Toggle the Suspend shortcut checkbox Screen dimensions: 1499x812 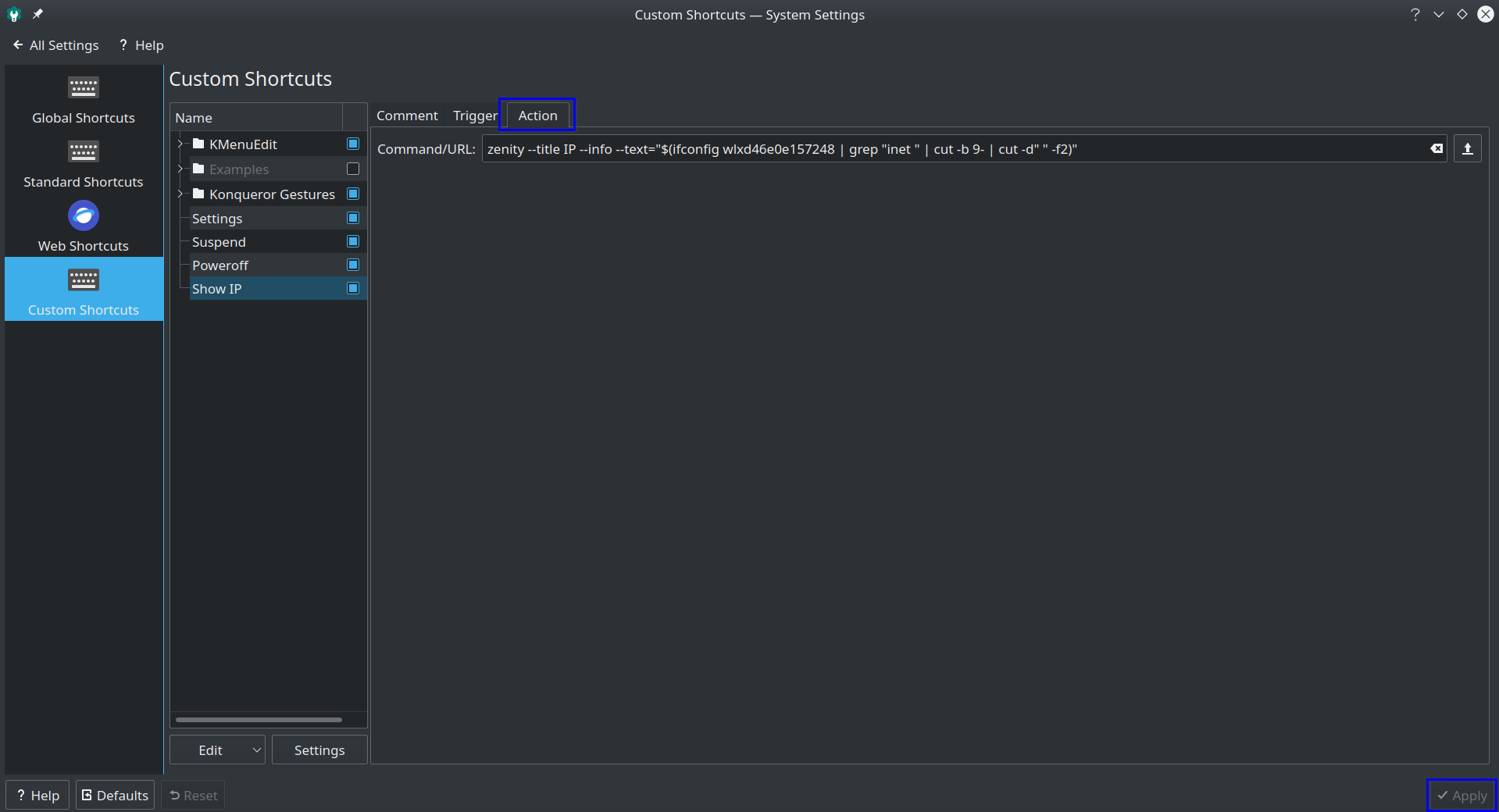point(353,241)
